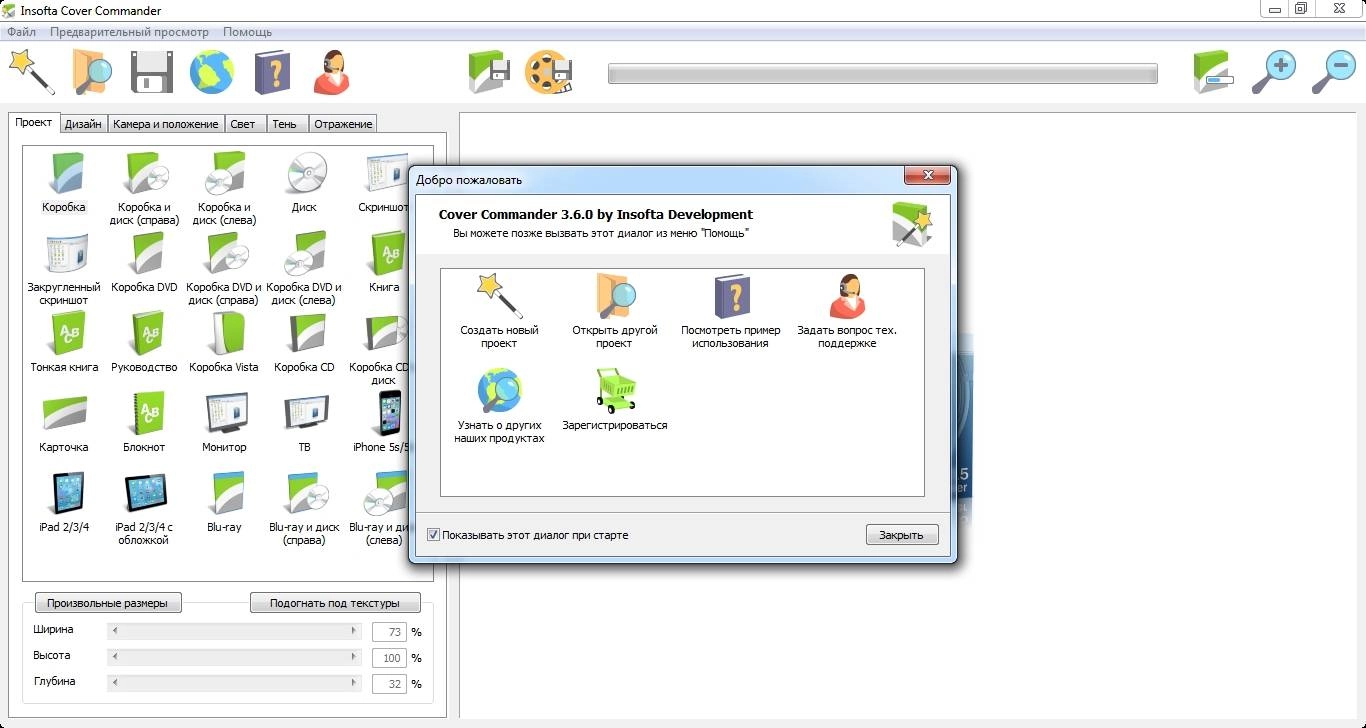
Task: Switch to the Камера и положение tab
Action: click(165, 124)
